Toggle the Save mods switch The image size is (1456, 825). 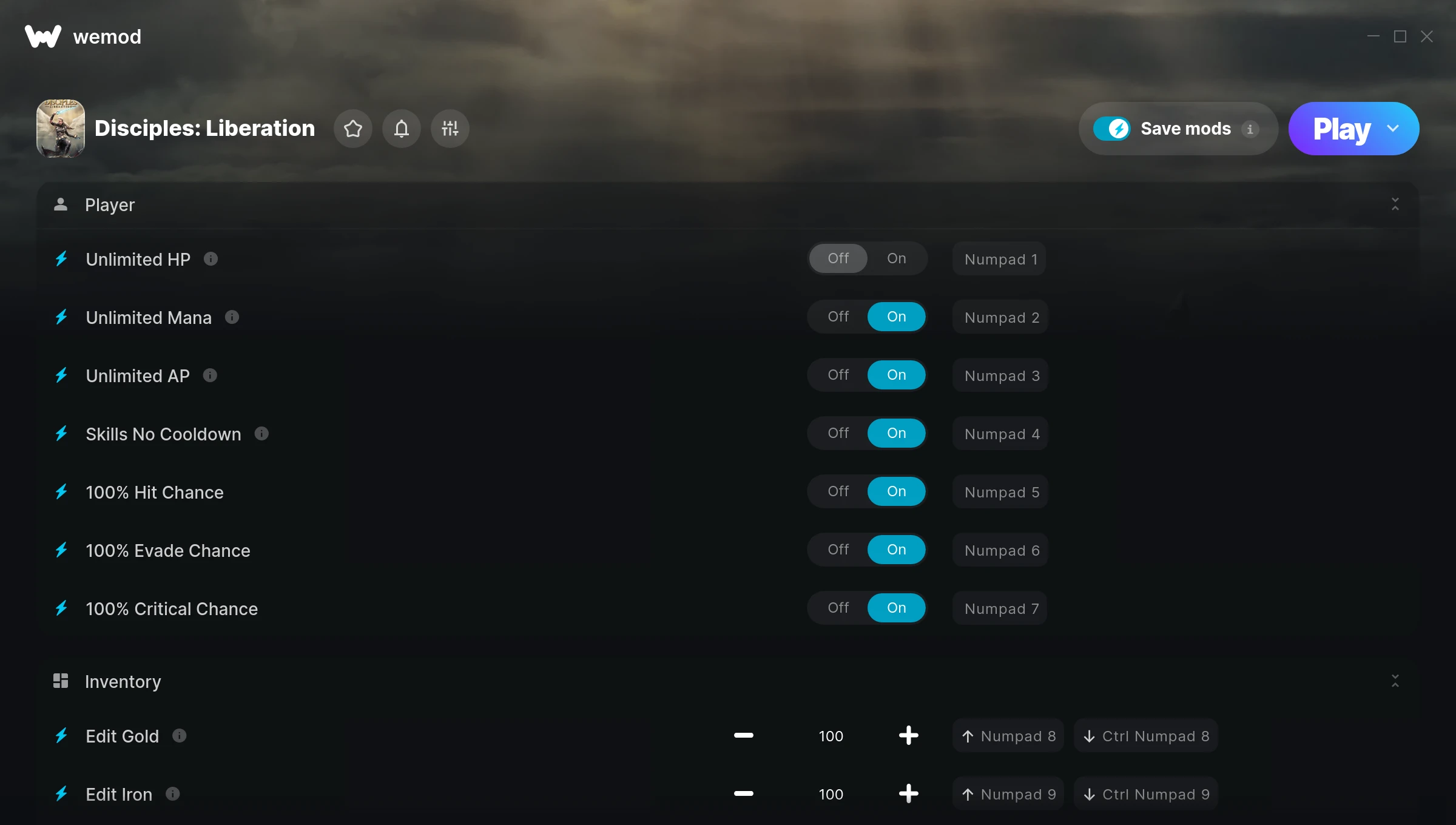point(1111,129)
